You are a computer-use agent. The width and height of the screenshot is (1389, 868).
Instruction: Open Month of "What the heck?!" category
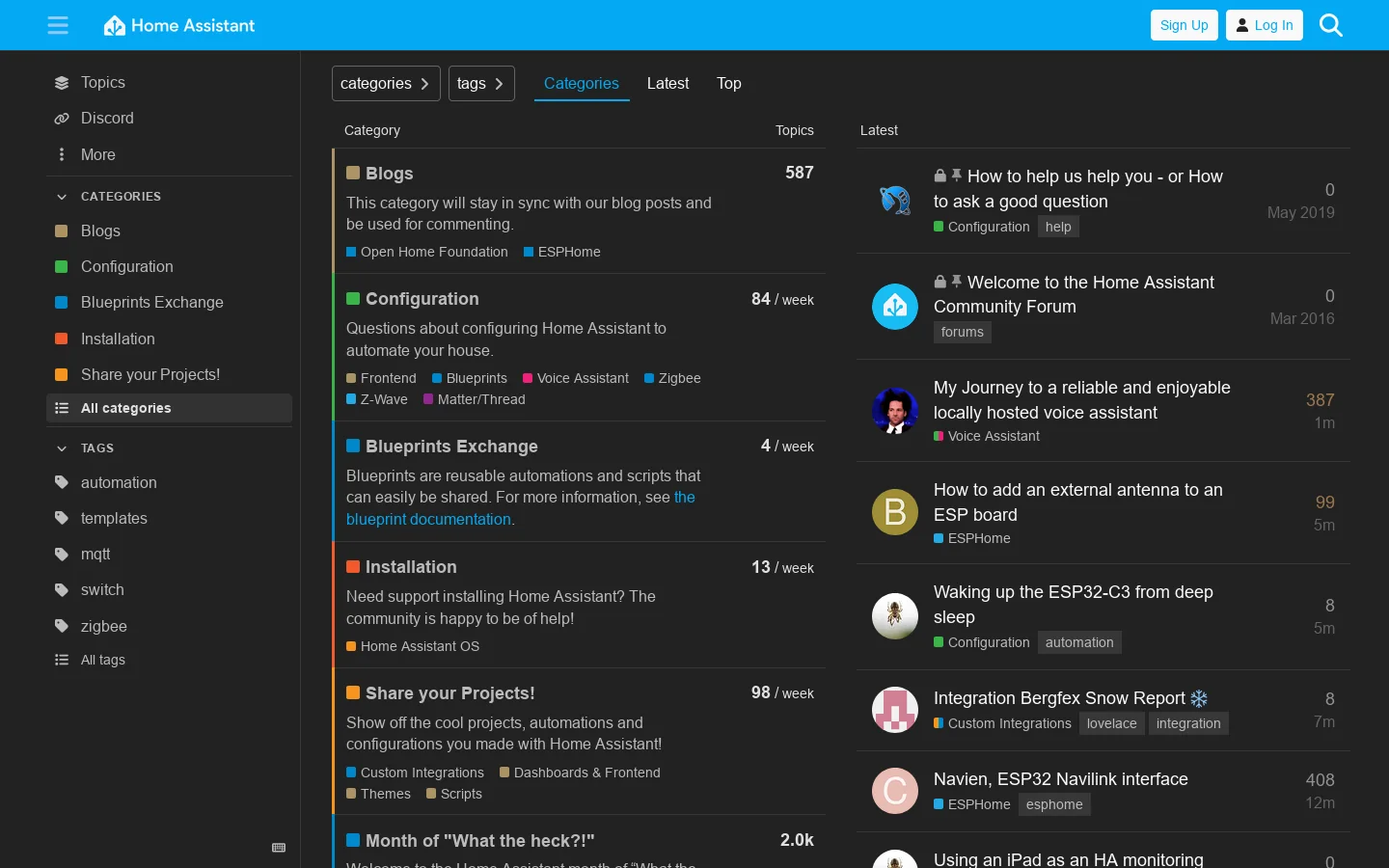pyautogui.click(x=471, y=841)
